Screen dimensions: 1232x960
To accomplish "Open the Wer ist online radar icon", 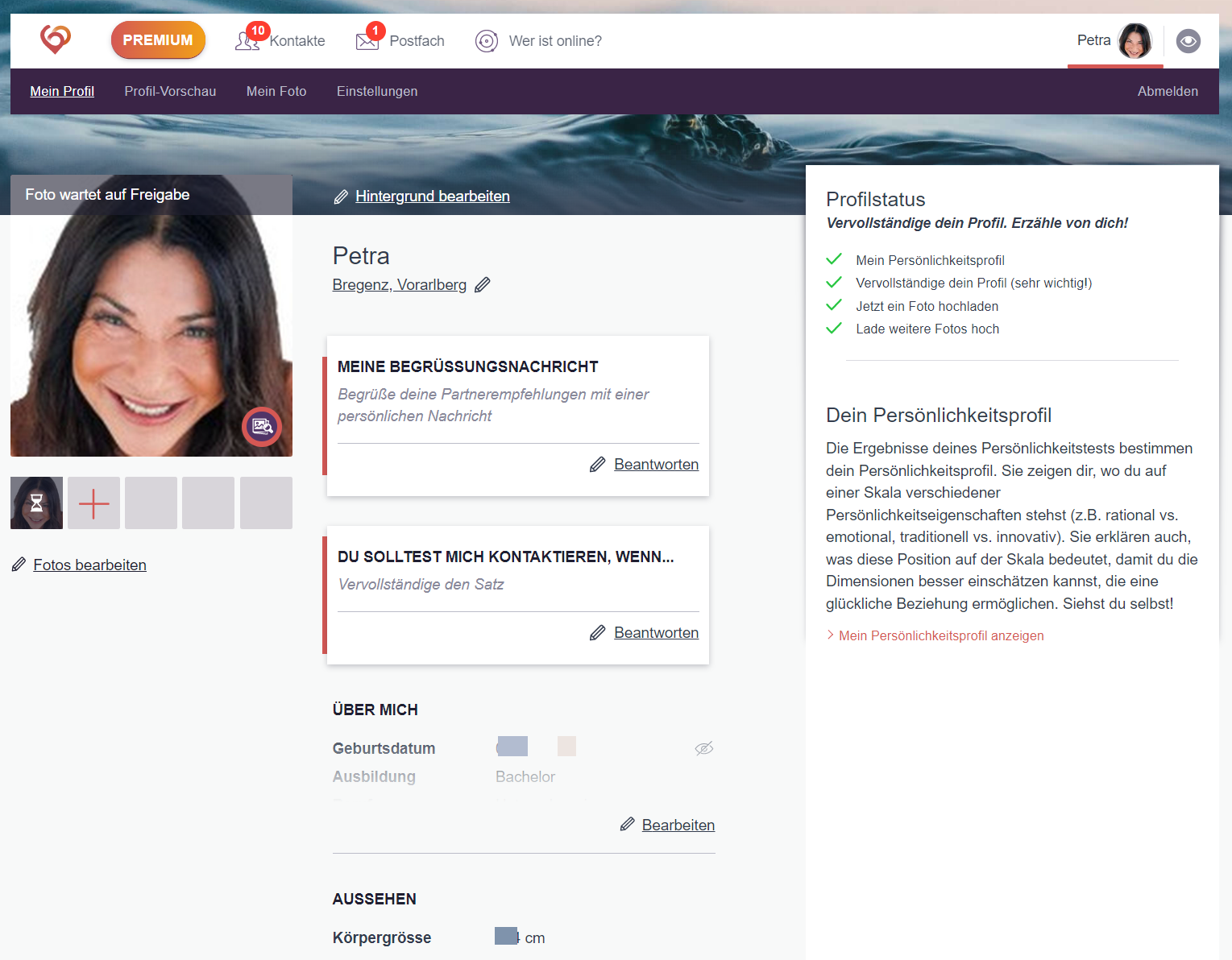I will point(487,41).
